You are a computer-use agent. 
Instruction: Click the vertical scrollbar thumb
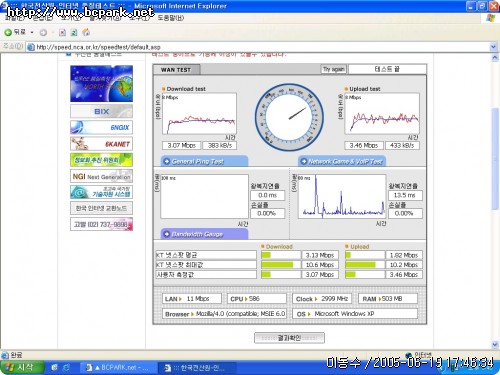[495, 159]
